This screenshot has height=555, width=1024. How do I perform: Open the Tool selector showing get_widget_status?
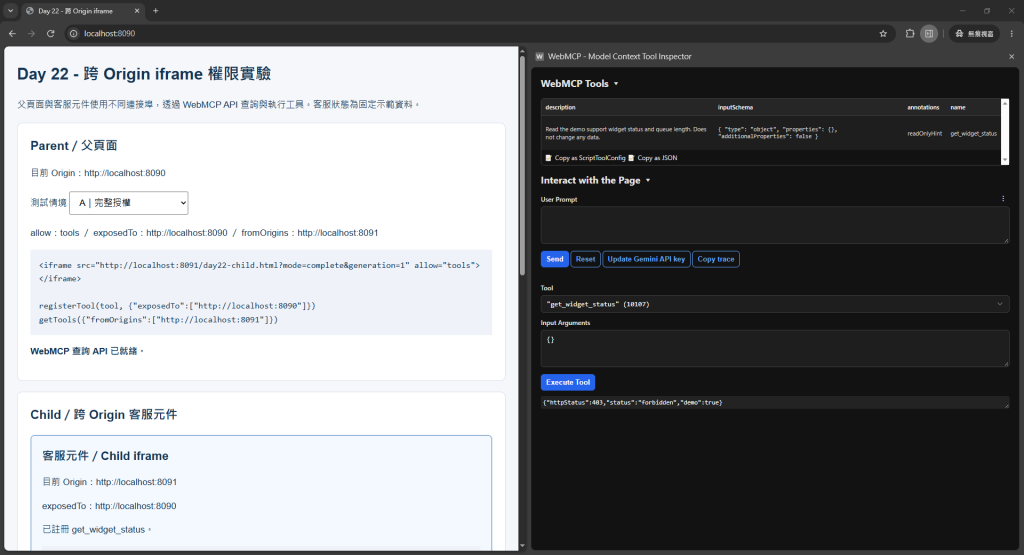coord(775,304)
